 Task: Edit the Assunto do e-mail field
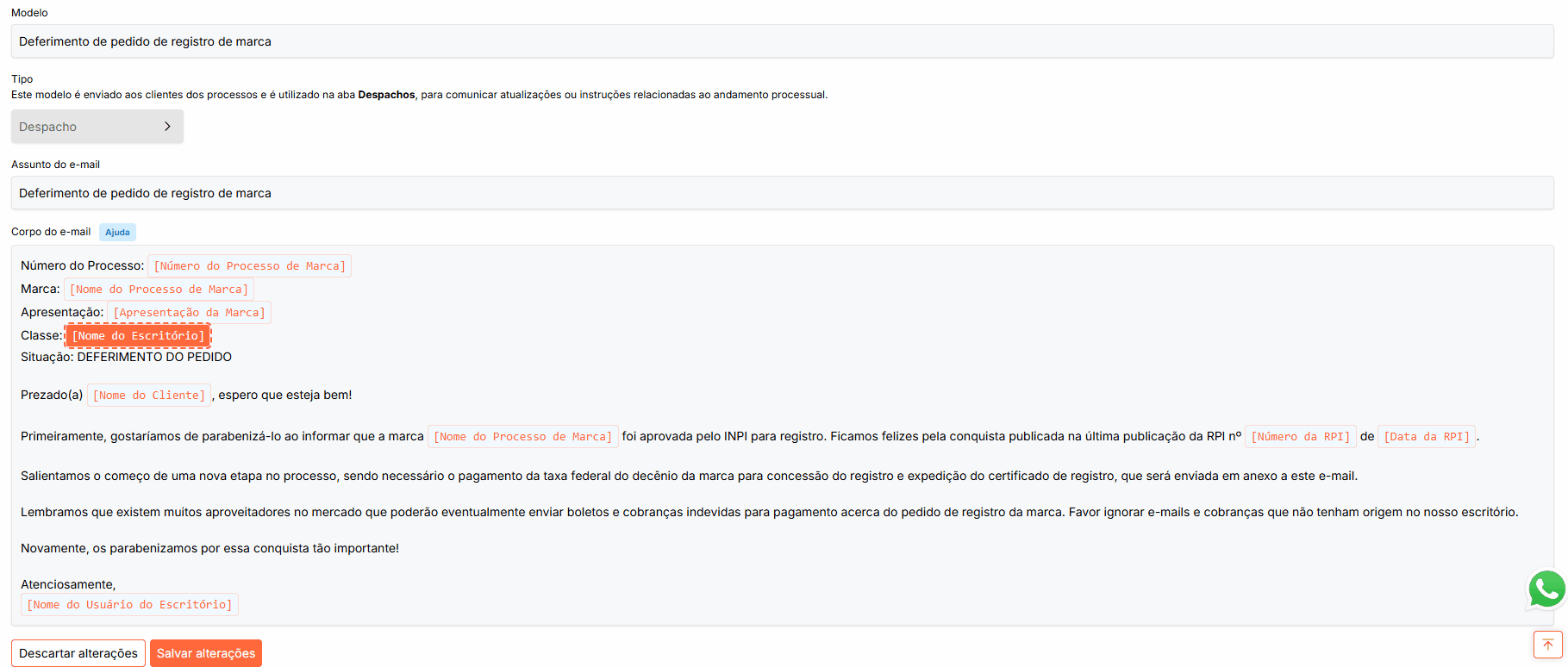click(781, 193)
